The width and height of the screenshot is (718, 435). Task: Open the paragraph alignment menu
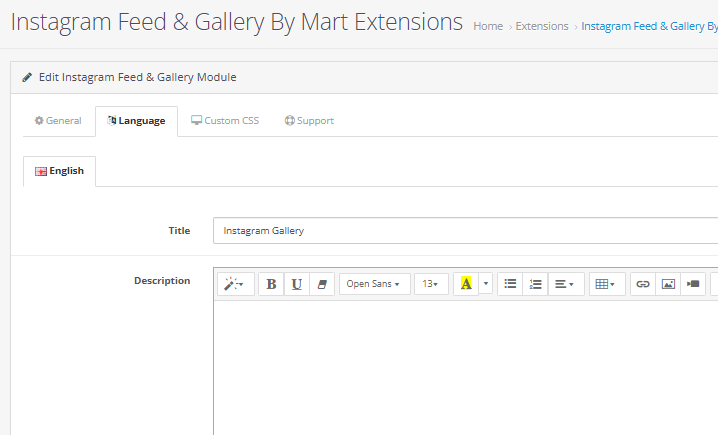coord(565,284)
